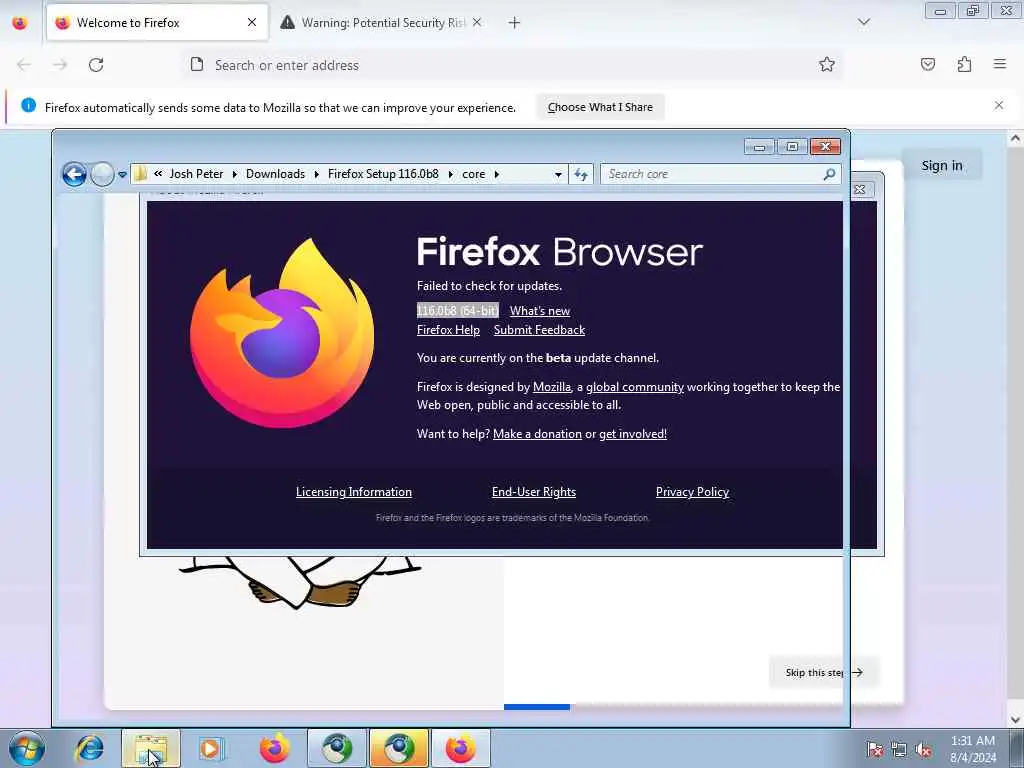This screenshot has height=768, width=1024.
Task: Open the Save to Pocket icon
Action: (928, 64)
